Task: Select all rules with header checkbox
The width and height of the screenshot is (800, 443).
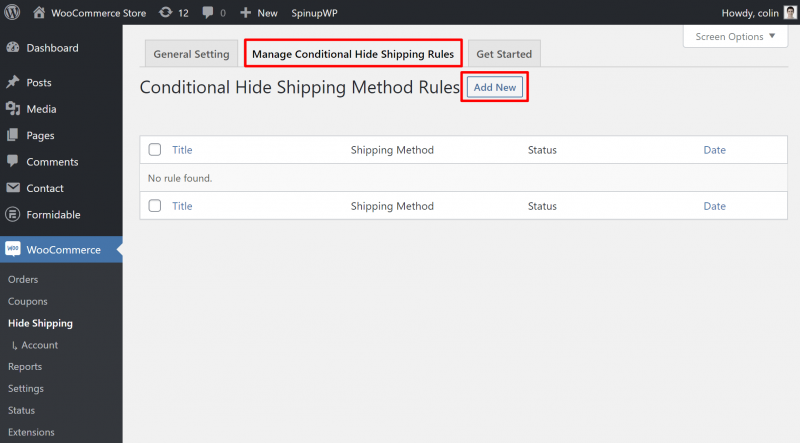Action: point(155,150)
